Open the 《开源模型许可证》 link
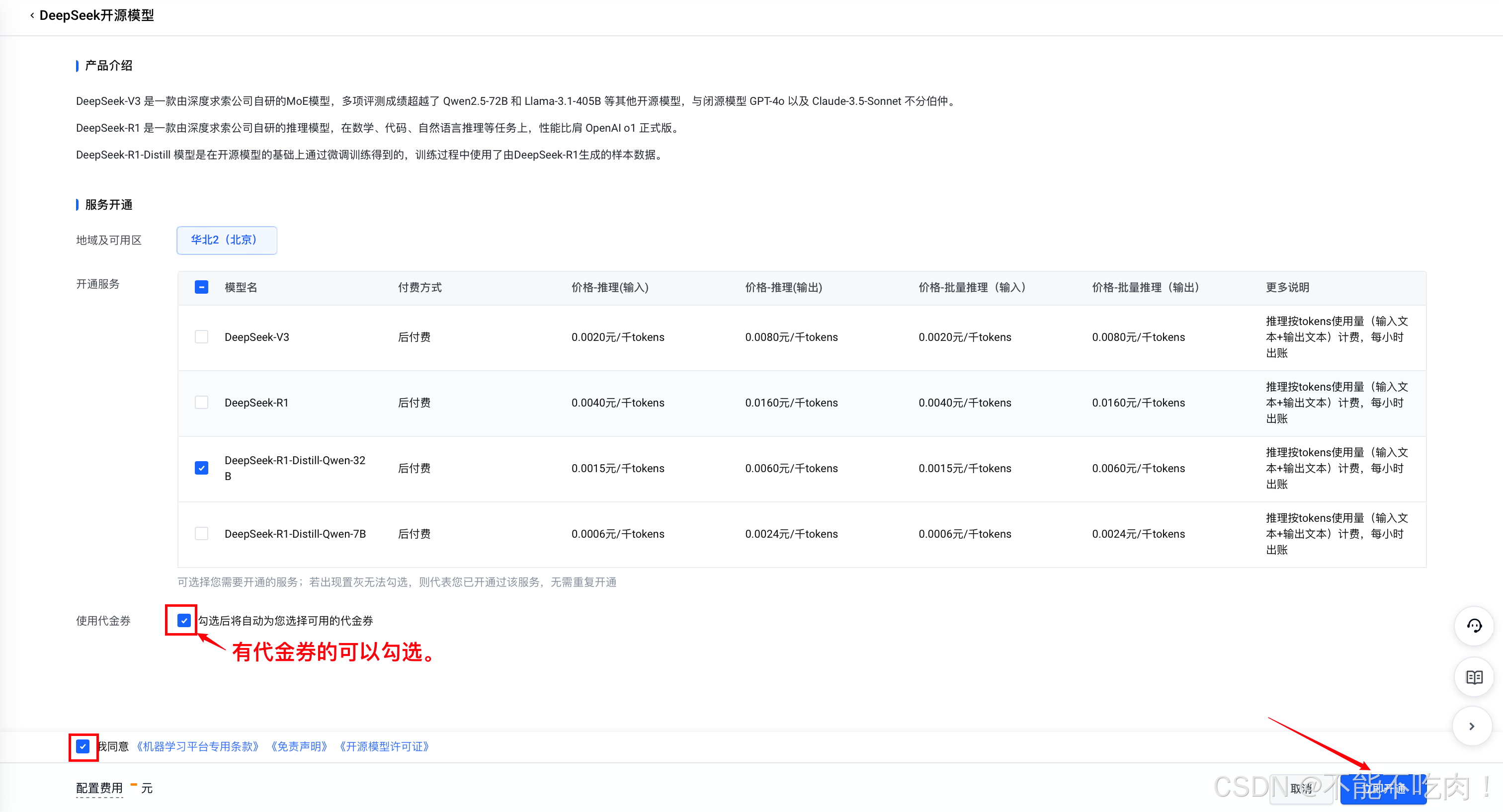Image resolution: width=1503 pixels, height=812 pixels. (x=384, y=747)
